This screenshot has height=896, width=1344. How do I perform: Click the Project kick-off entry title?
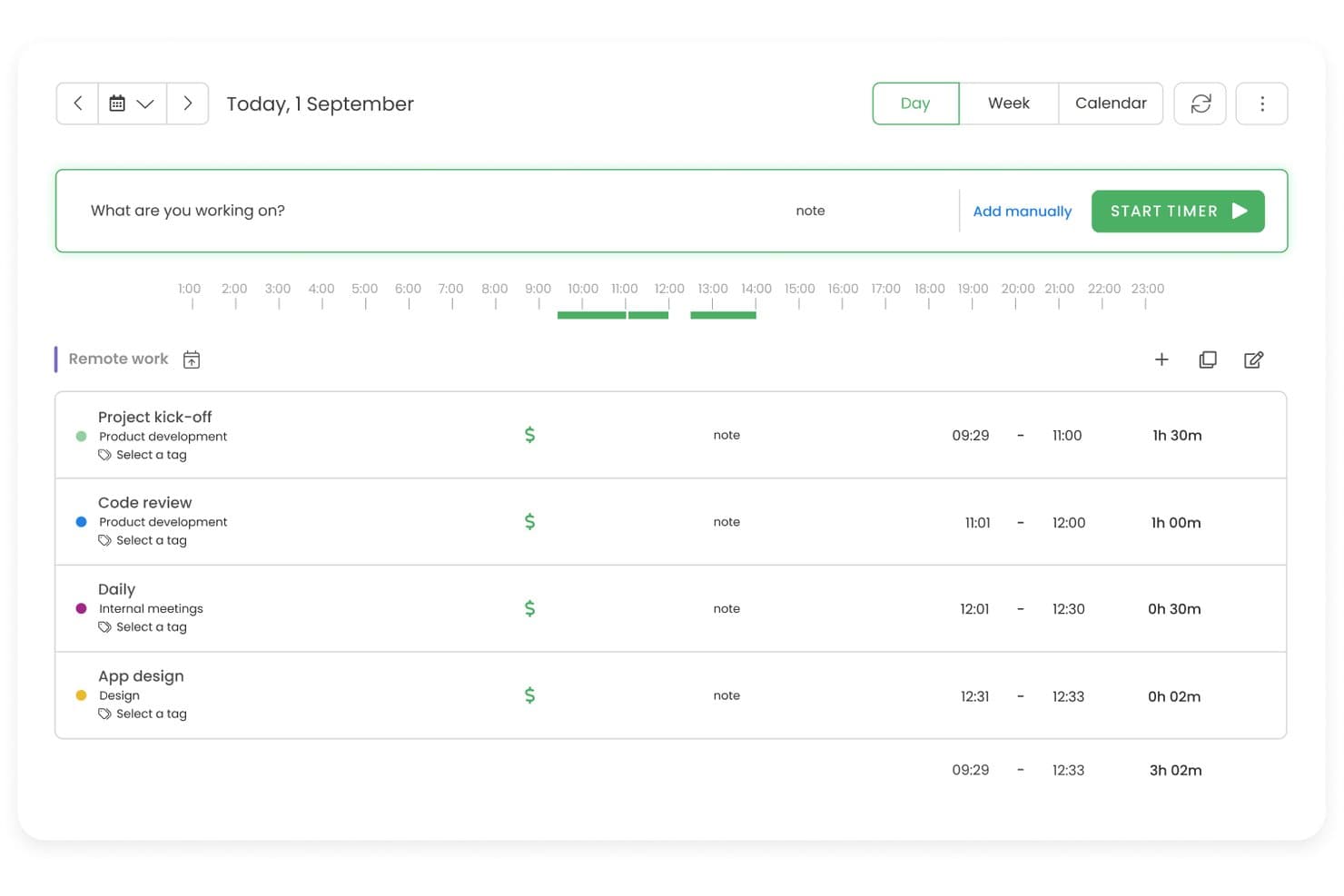[x=154, y=417]
